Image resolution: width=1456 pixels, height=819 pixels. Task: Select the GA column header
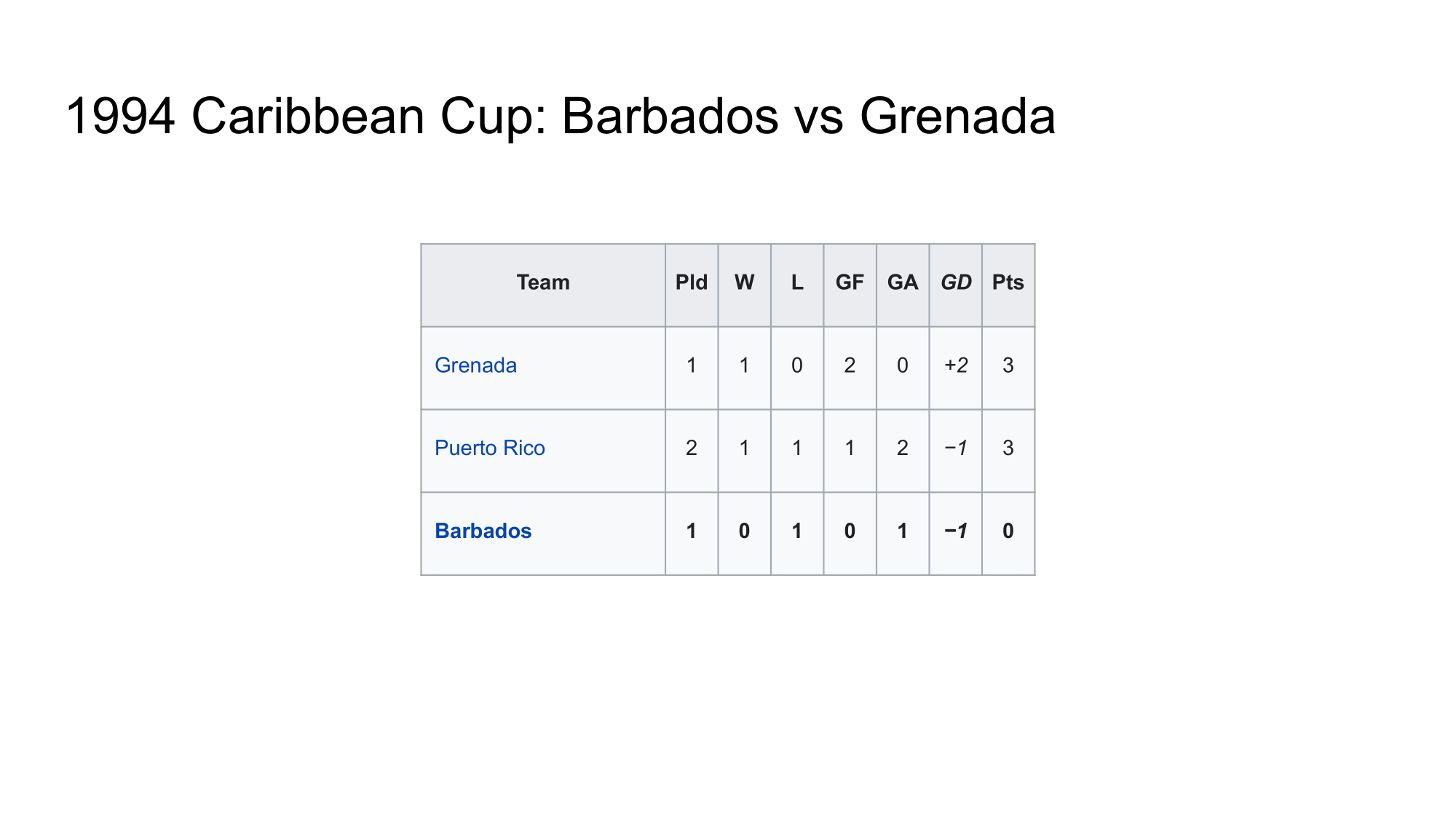click(903, 282)
